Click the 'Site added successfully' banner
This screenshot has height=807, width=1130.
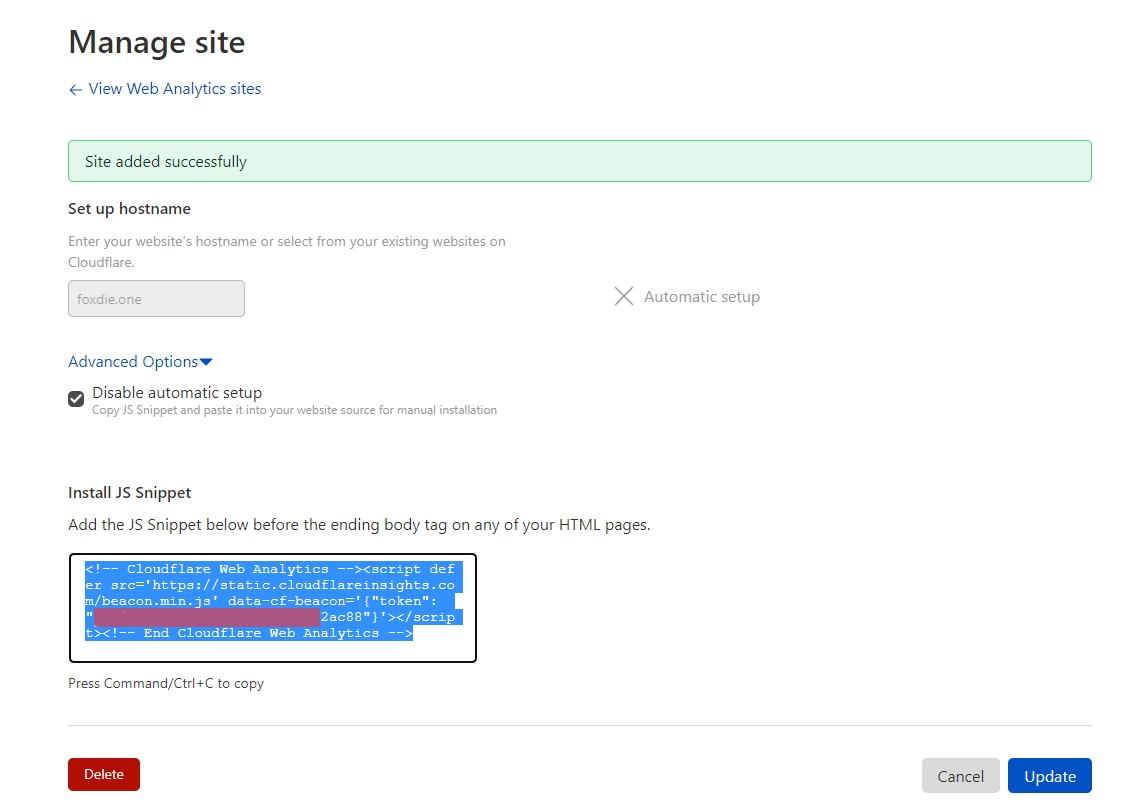tap(579, 161)
